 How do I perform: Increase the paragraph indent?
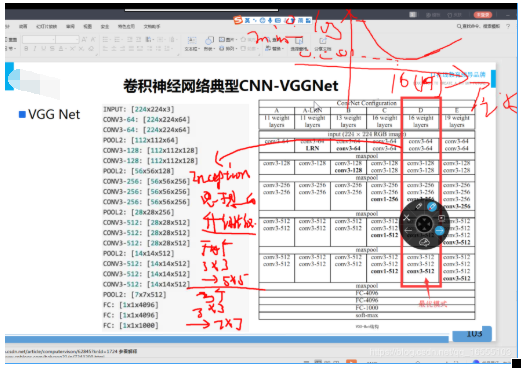pyautogui.click(x=138, y=40)
